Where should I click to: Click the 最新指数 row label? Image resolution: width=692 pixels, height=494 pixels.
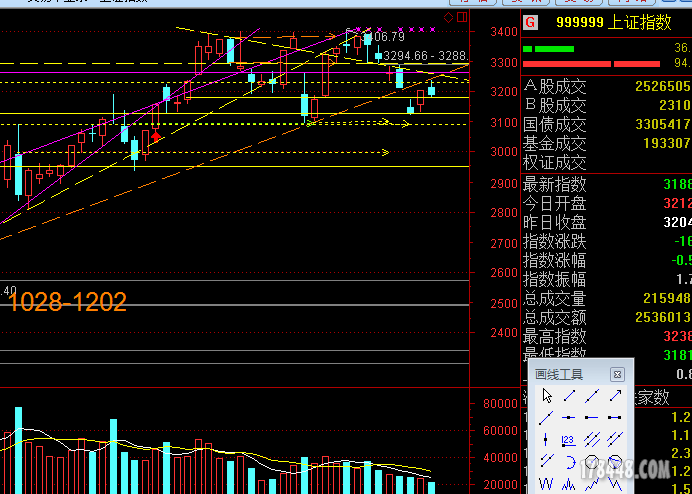coord(555,184)
